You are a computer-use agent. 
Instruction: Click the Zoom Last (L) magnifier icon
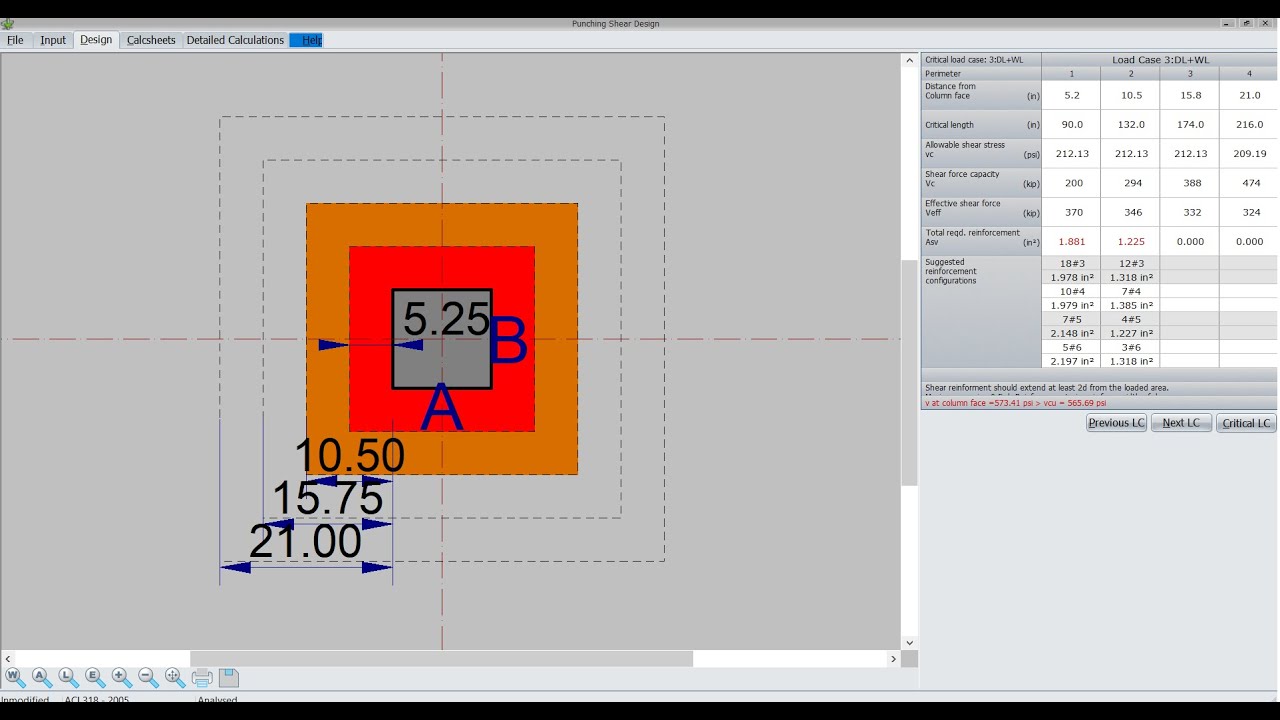click(x=68, y=677)
